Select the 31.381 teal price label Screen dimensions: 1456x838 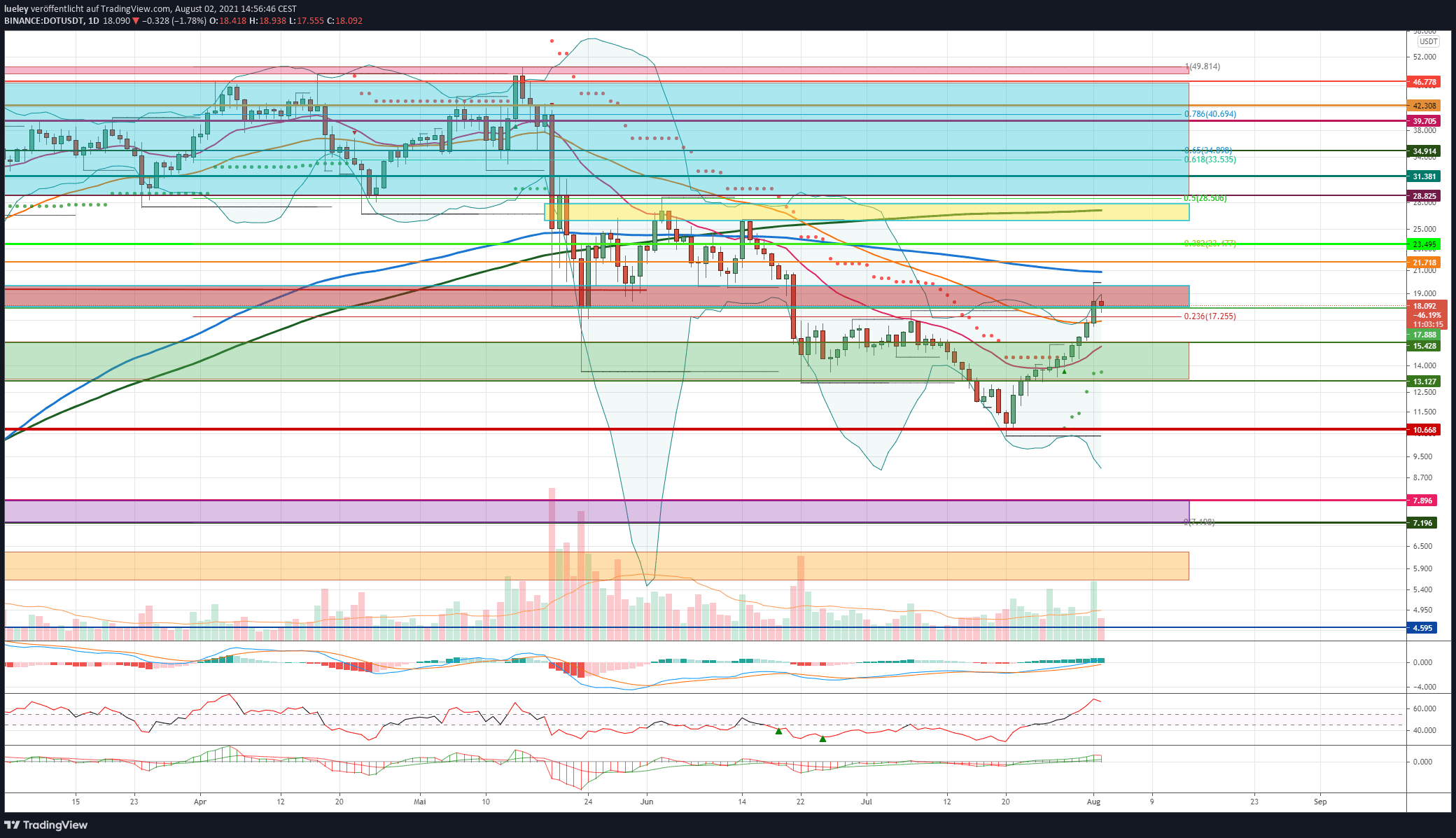tap(1424, 176)
